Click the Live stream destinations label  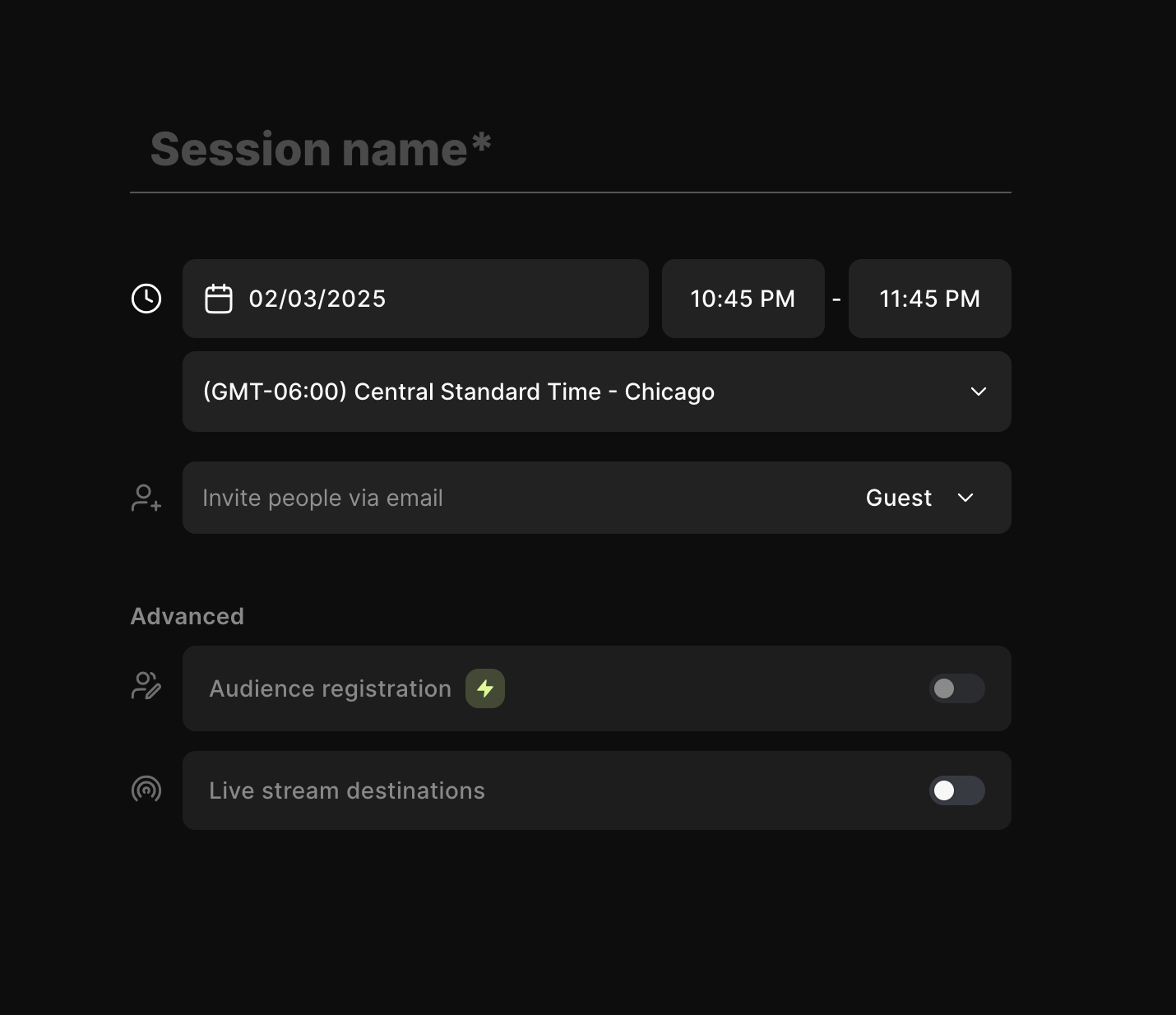347,790
